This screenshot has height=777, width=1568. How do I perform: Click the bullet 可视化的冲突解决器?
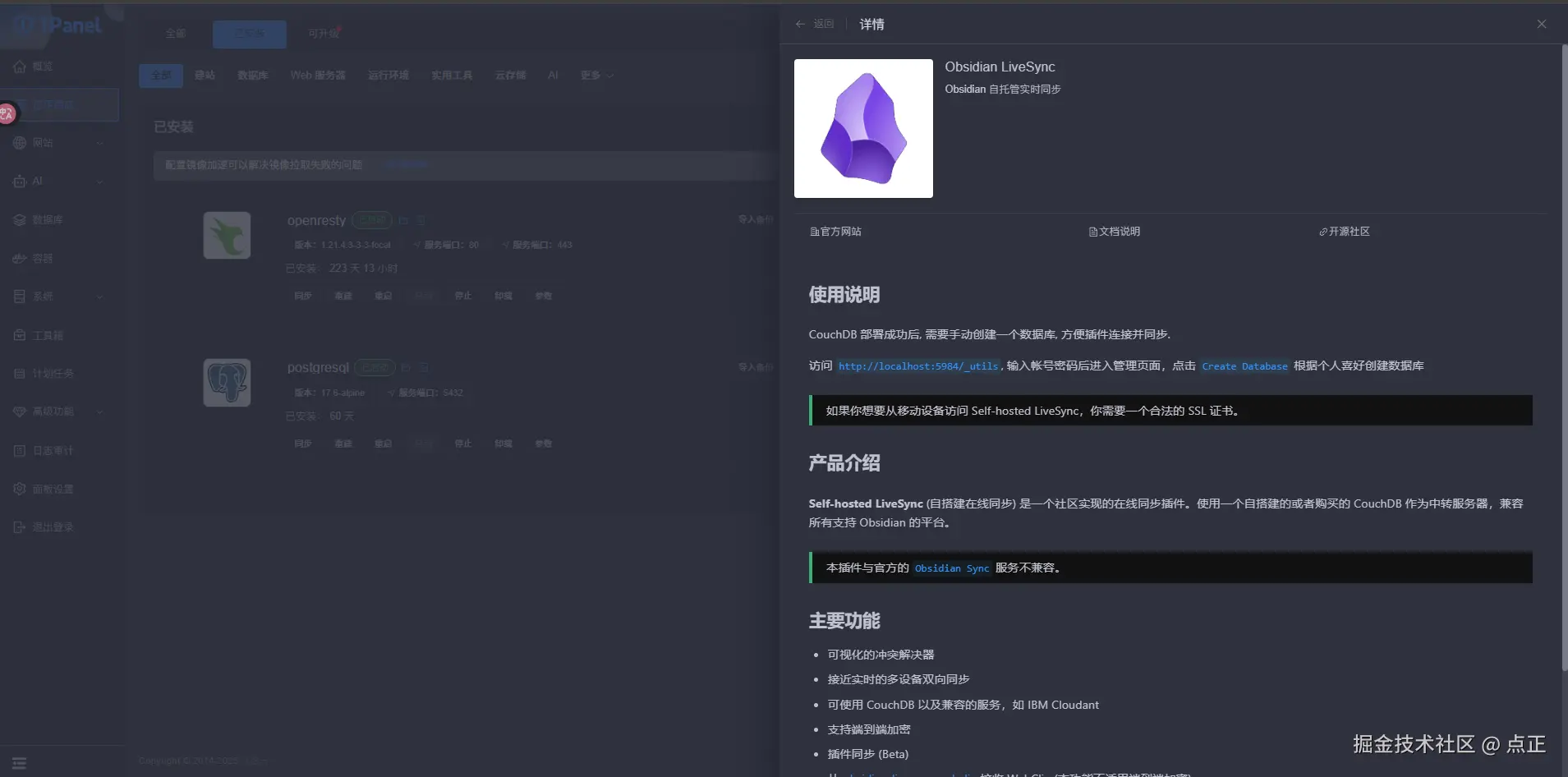click(x=881, y=655)
